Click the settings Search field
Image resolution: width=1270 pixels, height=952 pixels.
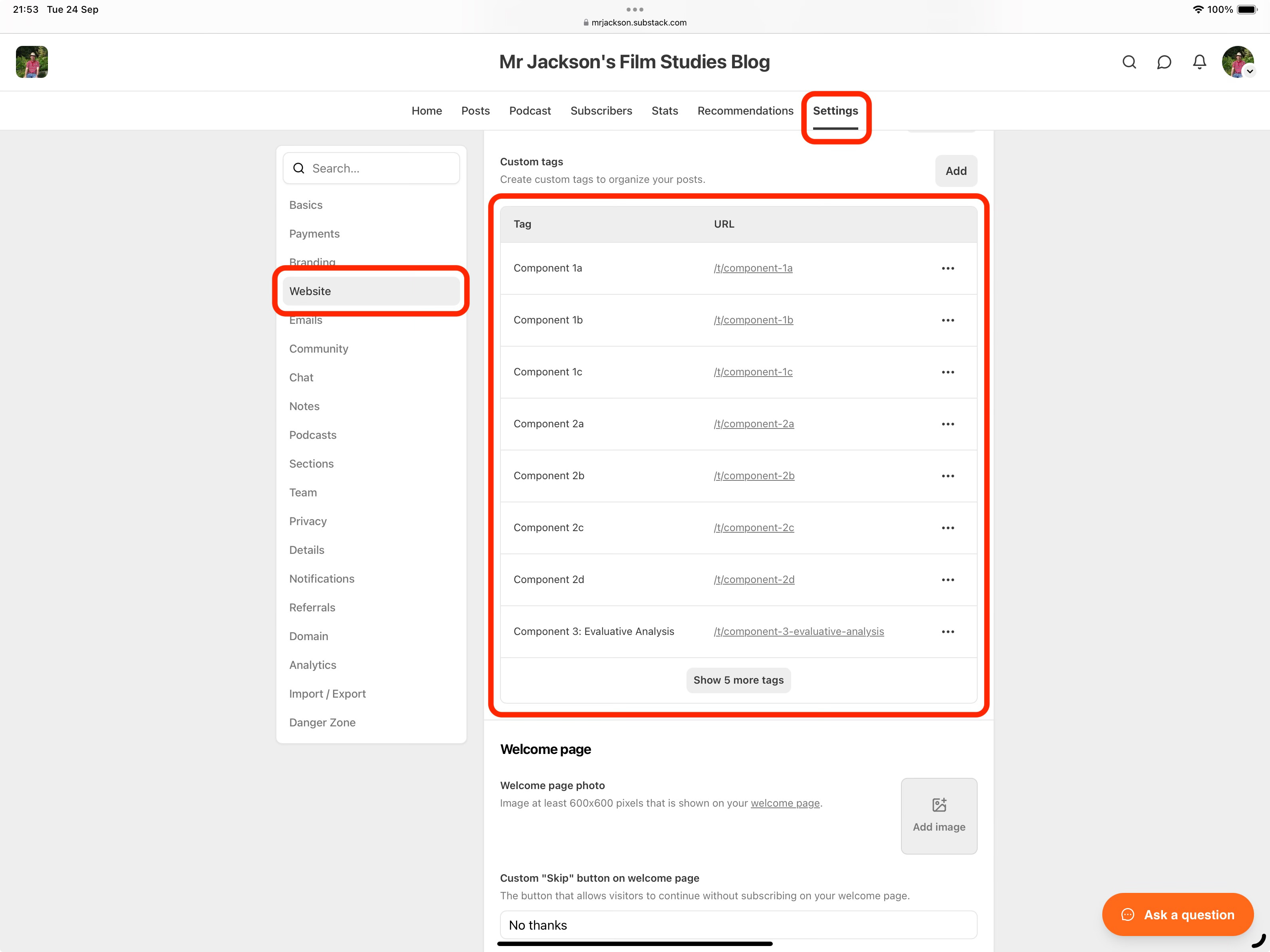click(371, 168)
